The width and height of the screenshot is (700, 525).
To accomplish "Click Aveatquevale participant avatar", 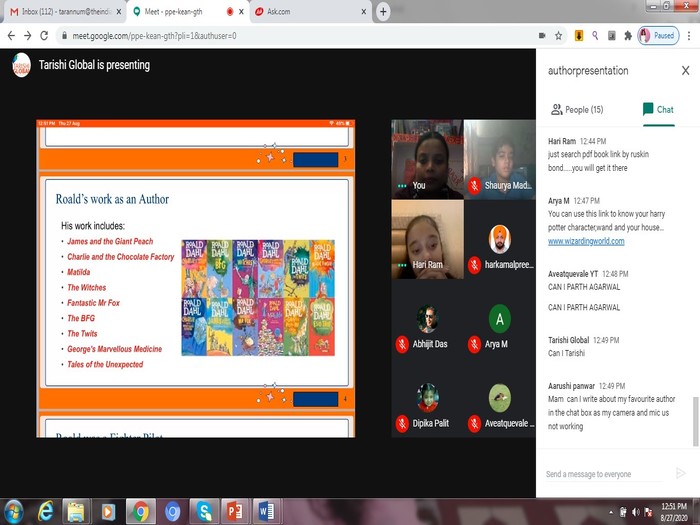I will 500,398.
